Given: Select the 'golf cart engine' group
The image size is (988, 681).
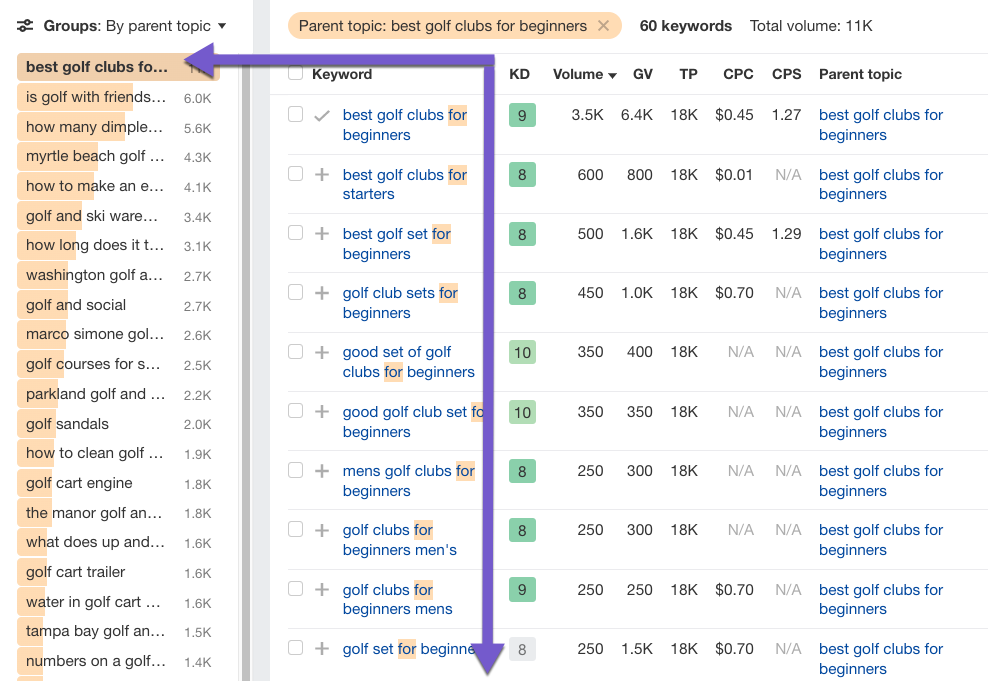Looking at the screenshot, I should point(118,483).
